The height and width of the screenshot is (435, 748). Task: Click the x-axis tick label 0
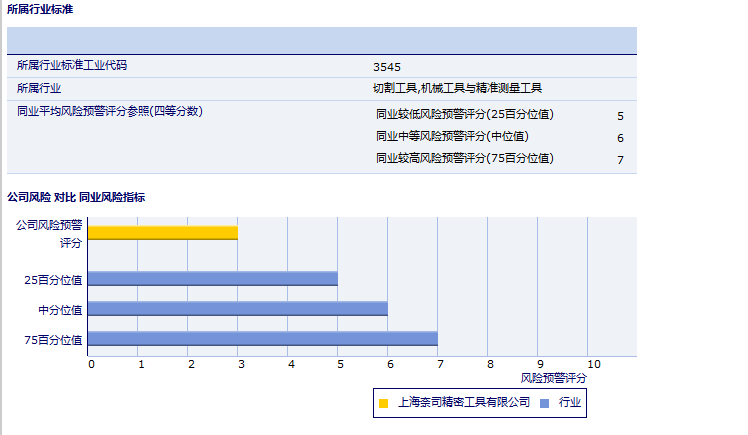click(x=91, y=364)
